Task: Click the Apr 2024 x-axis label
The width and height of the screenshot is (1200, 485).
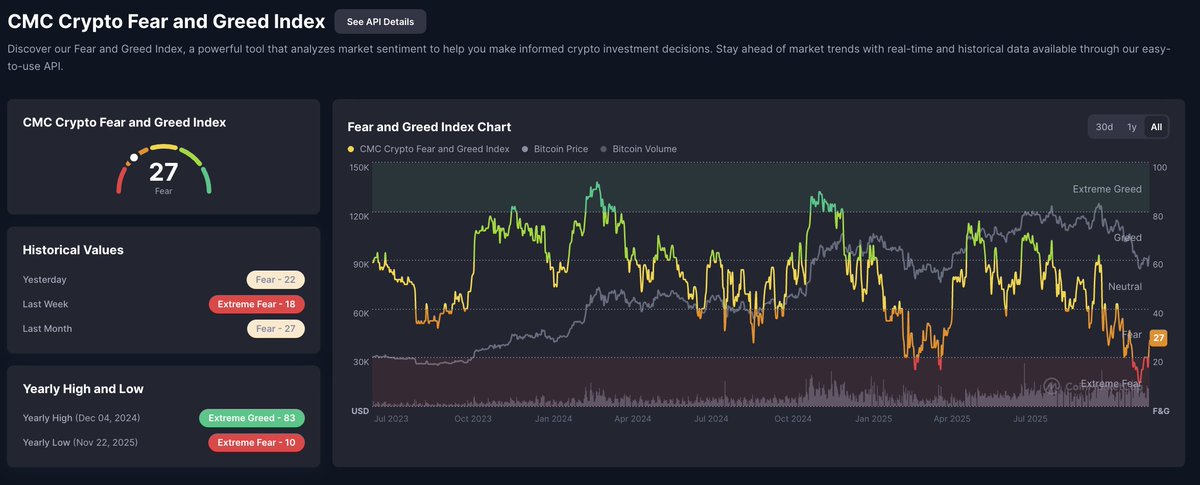Action: click(631, 420)
